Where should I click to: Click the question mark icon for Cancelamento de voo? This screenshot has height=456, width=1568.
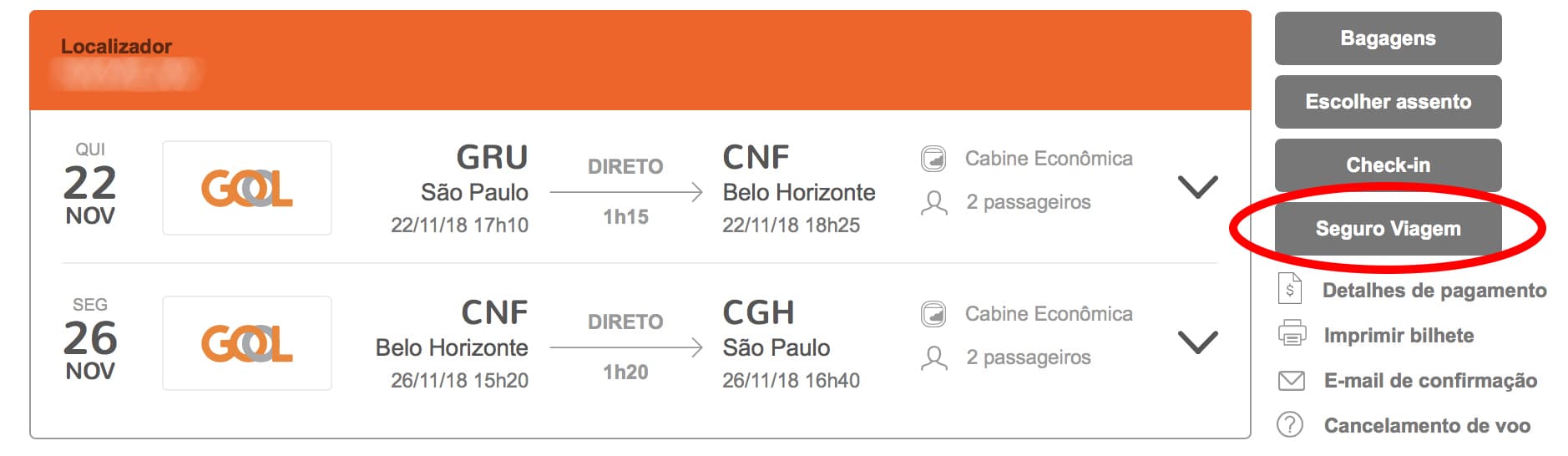(1290, 425)
